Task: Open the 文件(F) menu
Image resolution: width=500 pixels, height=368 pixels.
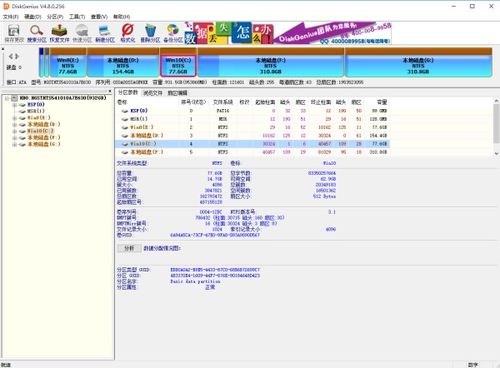Action: [x=11, y=17]
